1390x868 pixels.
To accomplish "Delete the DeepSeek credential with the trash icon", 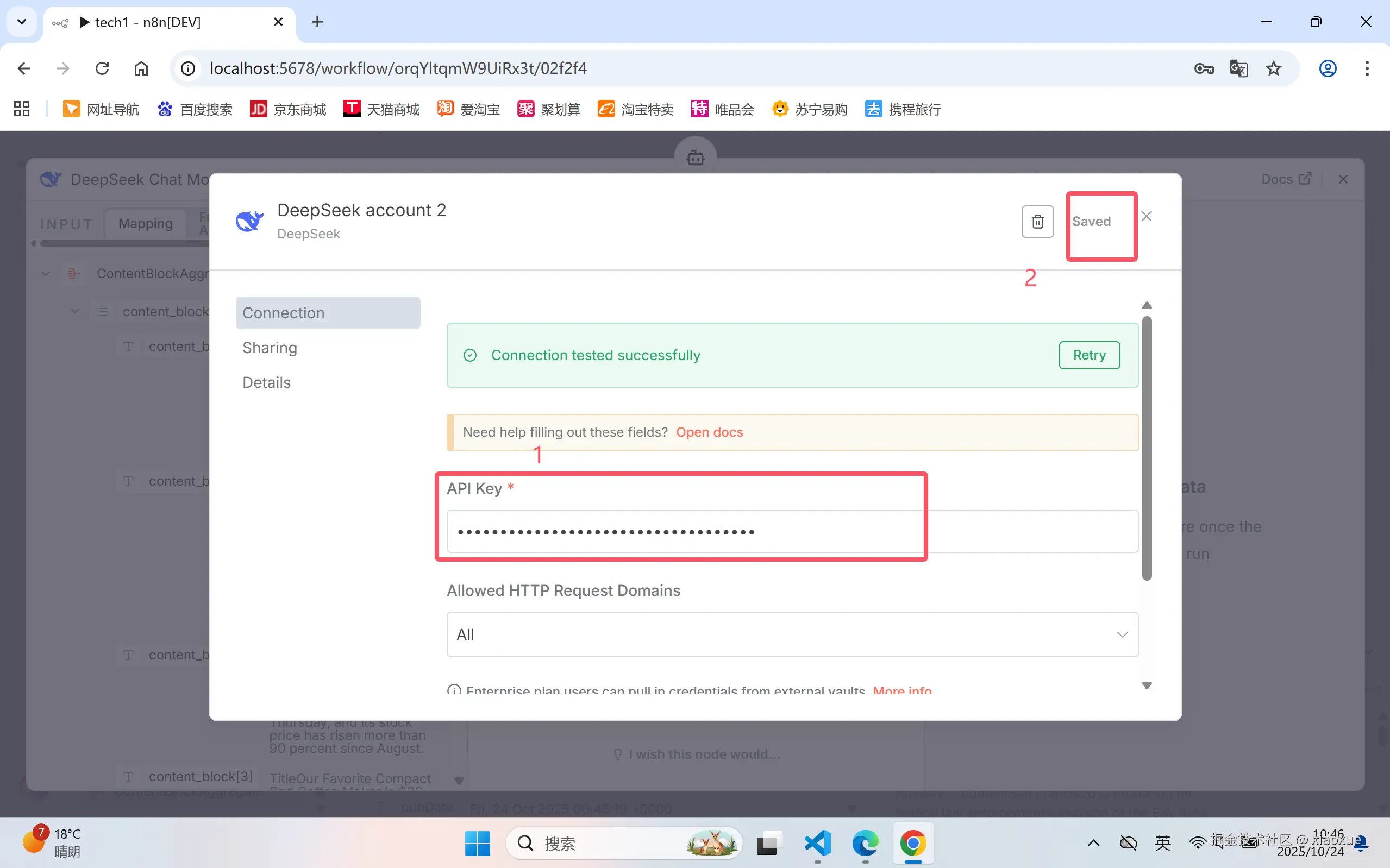I will click(x=1037, y=222).
